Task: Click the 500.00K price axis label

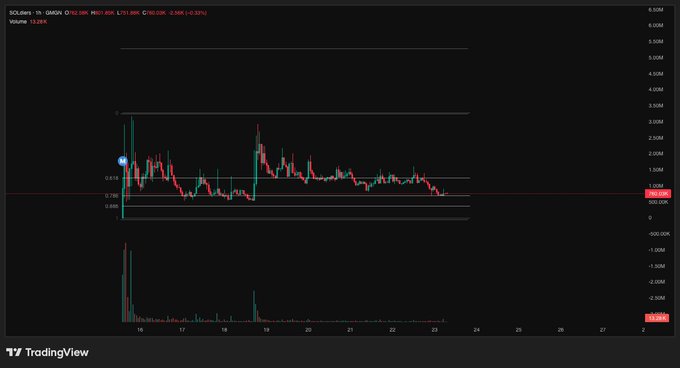Action: click(x=658, y=202)
